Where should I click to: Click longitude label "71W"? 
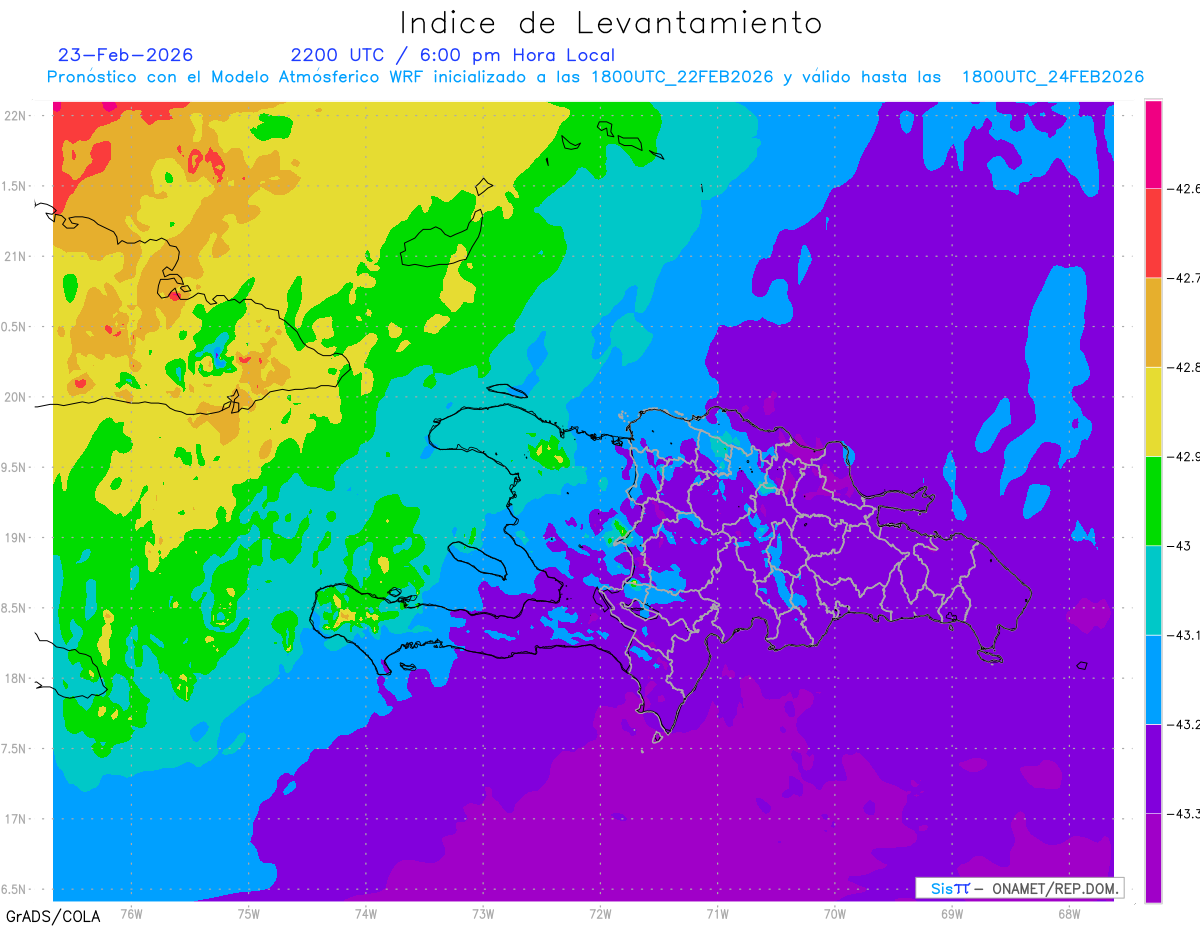click(x=717, y=914)
